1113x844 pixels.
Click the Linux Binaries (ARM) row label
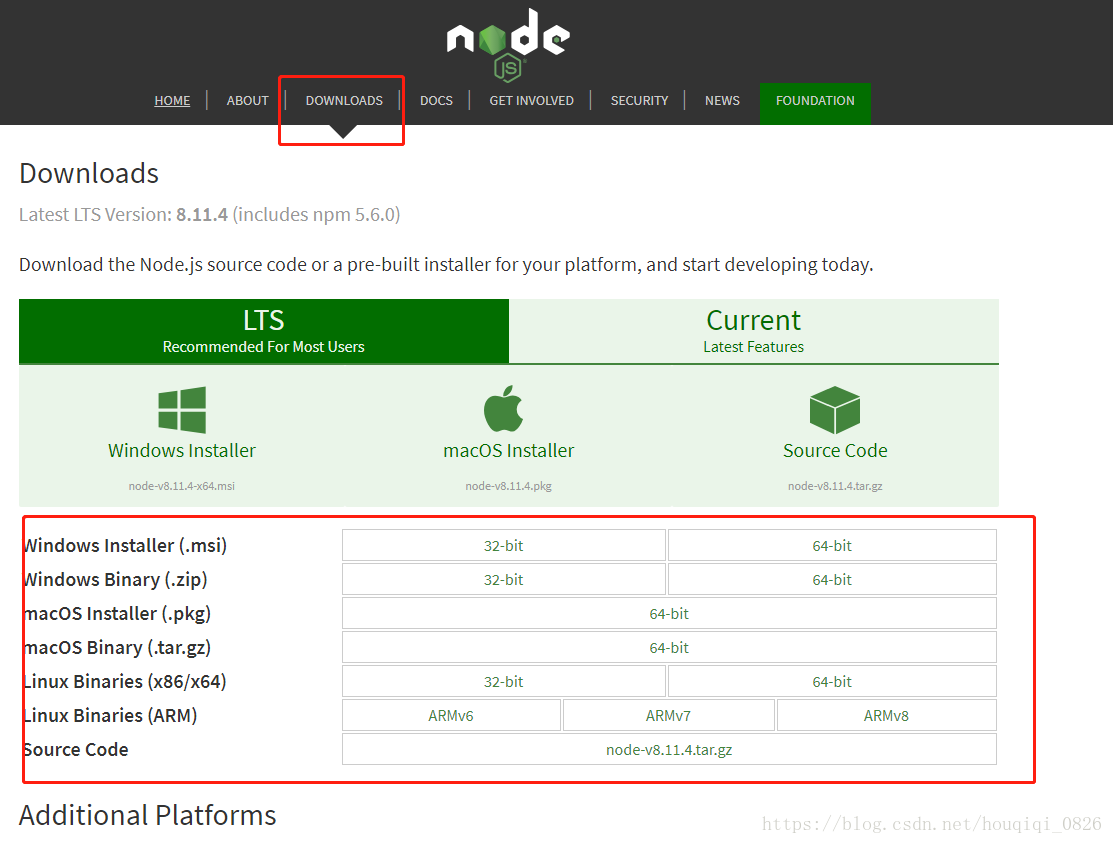click(111, 716)
